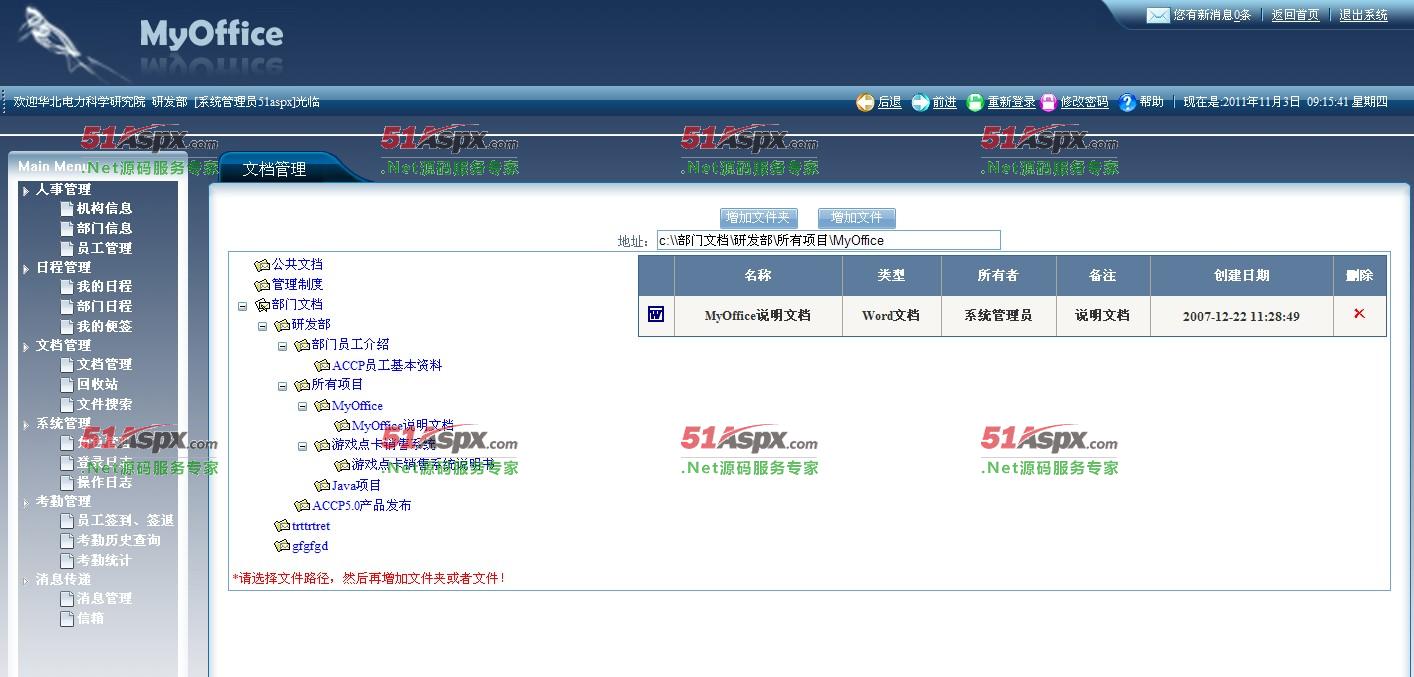1414x677 pixels.
Task: Open 部门日程 in the sidebar menu
Action: click(104, 306)
